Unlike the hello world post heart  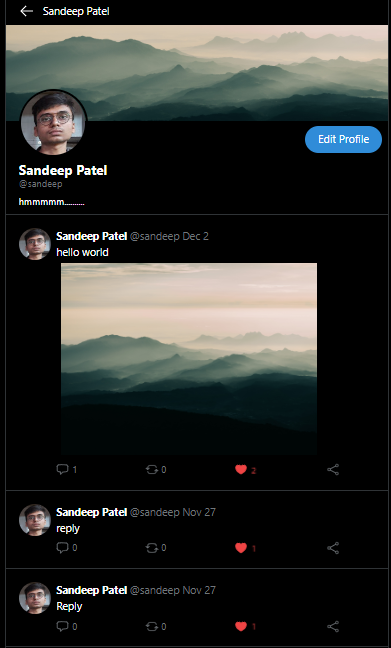[x=241, y=469]
